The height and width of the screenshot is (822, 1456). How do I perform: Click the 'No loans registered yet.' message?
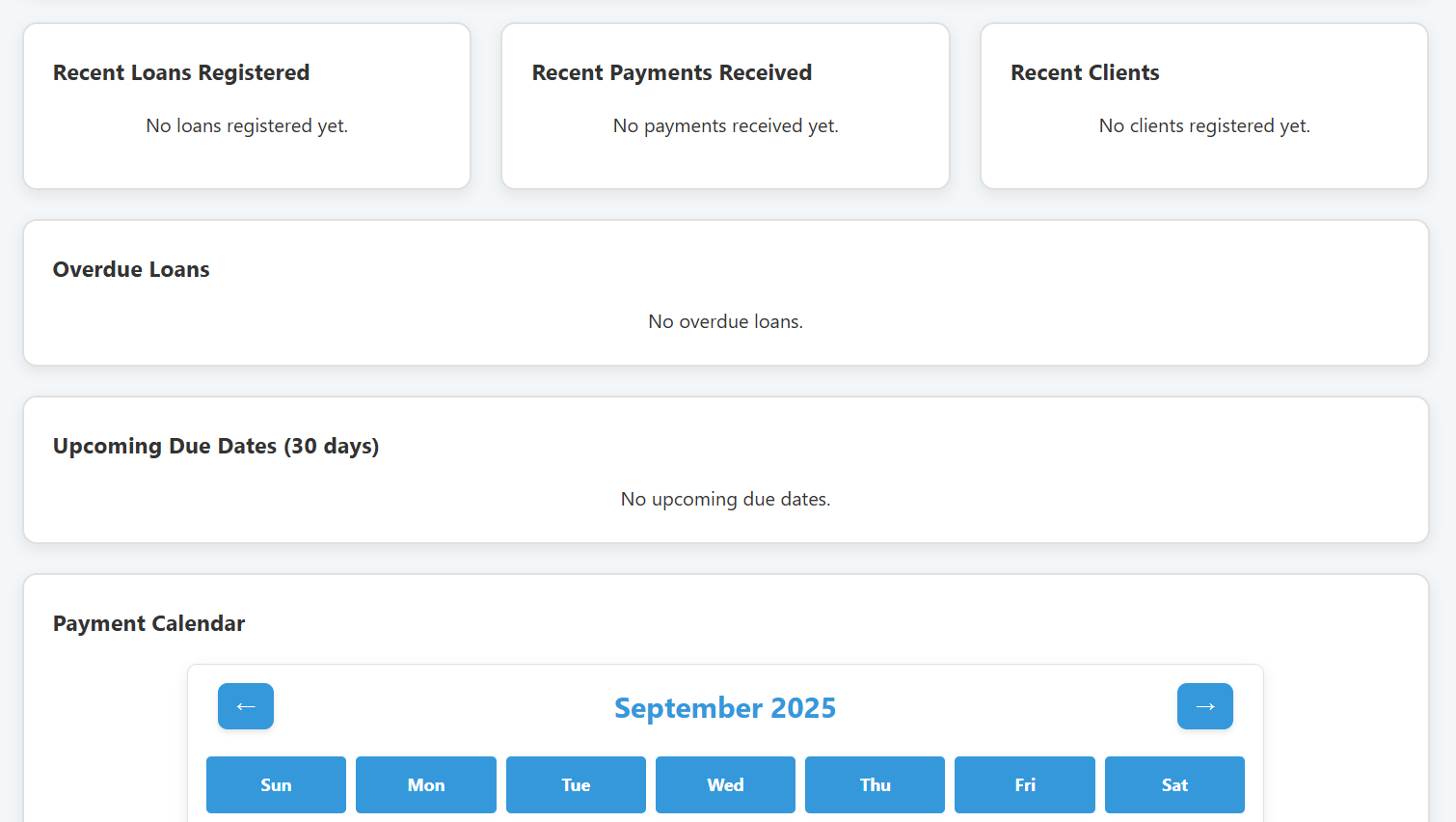click(247, 125)
